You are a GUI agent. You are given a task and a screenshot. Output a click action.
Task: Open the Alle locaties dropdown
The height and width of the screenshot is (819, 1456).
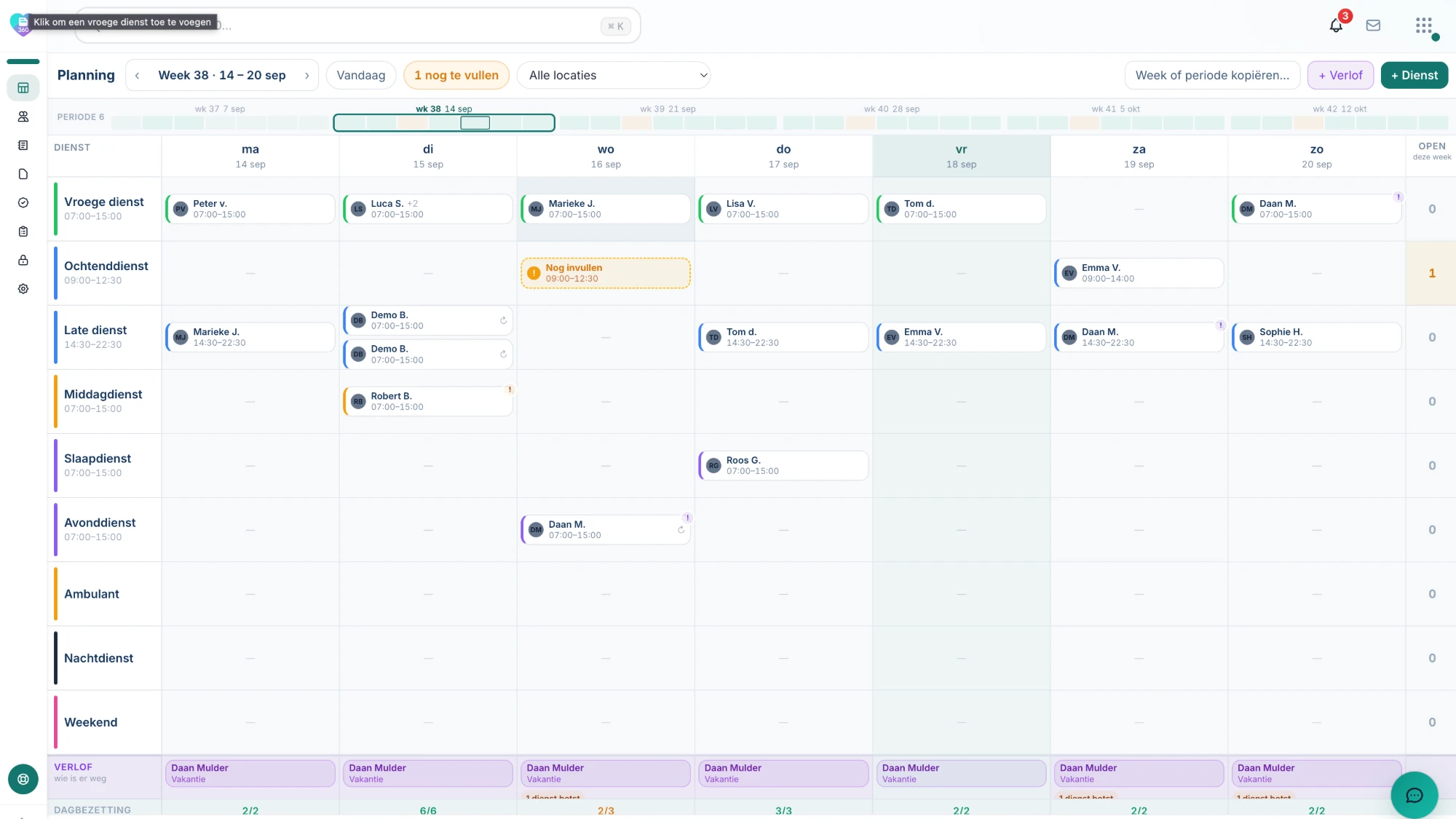(614, 76)
